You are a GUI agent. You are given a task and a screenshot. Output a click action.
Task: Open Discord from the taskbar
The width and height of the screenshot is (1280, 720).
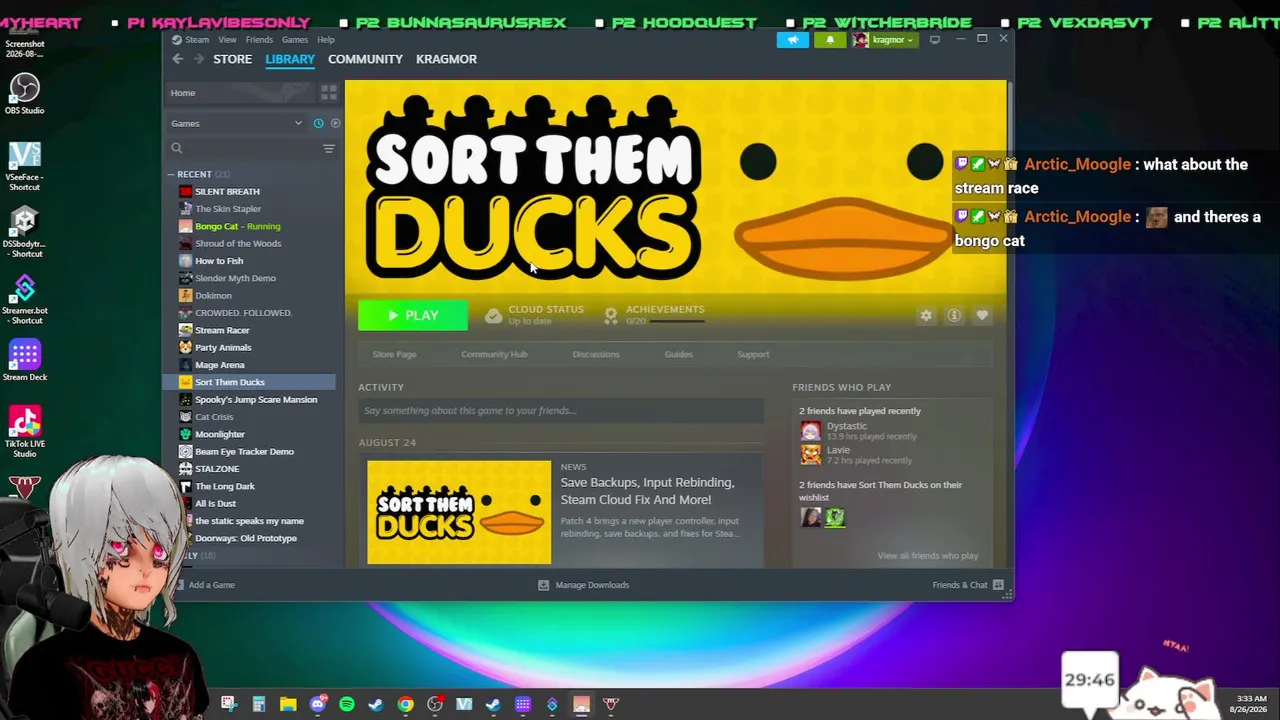click(318, 704)
